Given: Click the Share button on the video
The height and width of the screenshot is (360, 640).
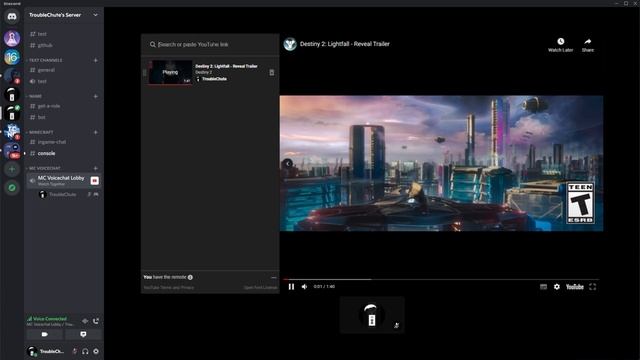Looking at the screenshot, I should pos(588,45).
